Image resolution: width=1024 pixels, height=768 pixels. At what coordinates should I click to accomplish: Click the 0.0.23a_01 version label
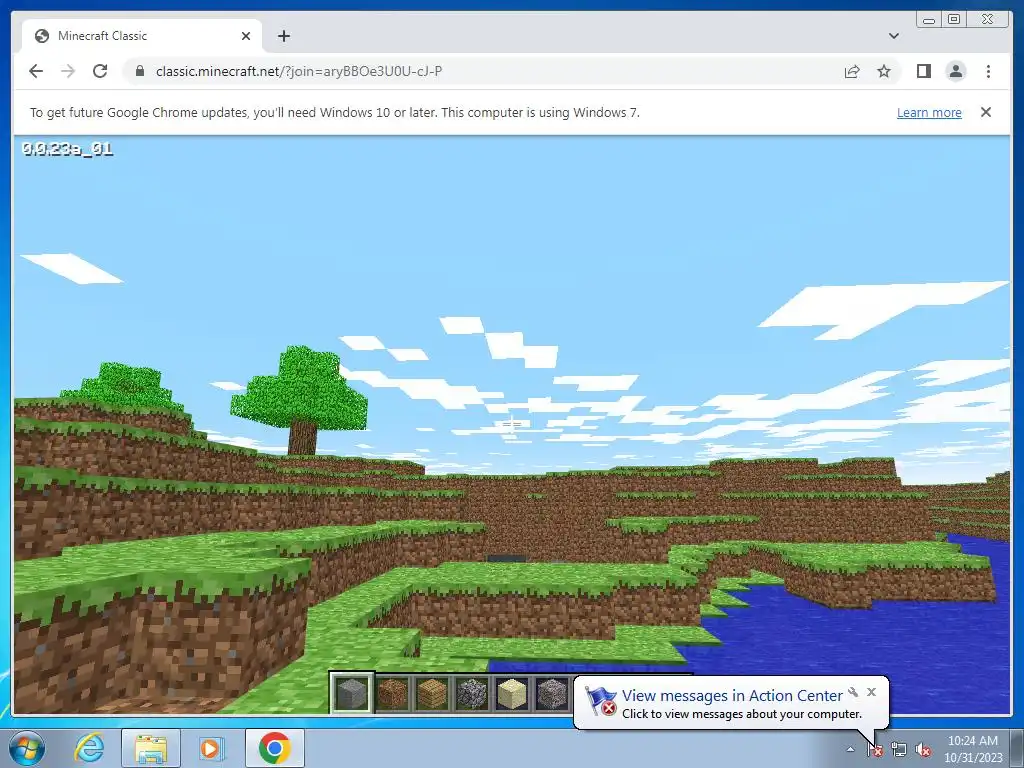(67, 149)
